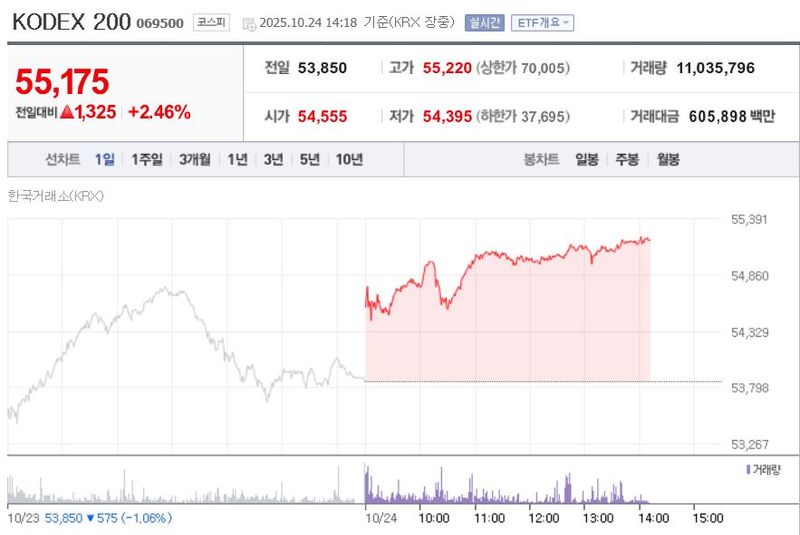Screen dimensions: 800x535
Task: Click the 13:00 mark on the time axis
Action: 598,518
